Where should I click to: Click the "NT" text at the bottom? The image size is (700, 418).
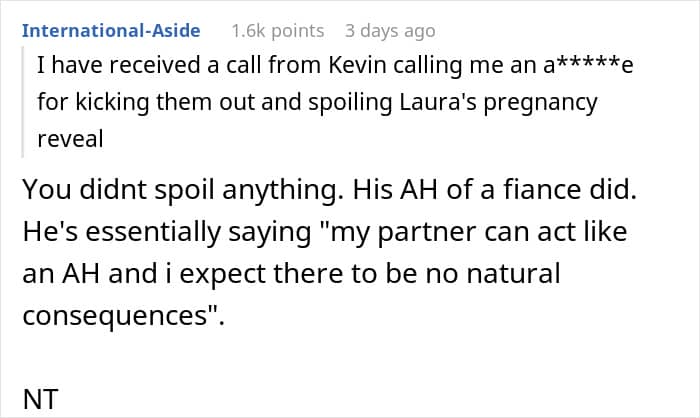click(40, 399)
